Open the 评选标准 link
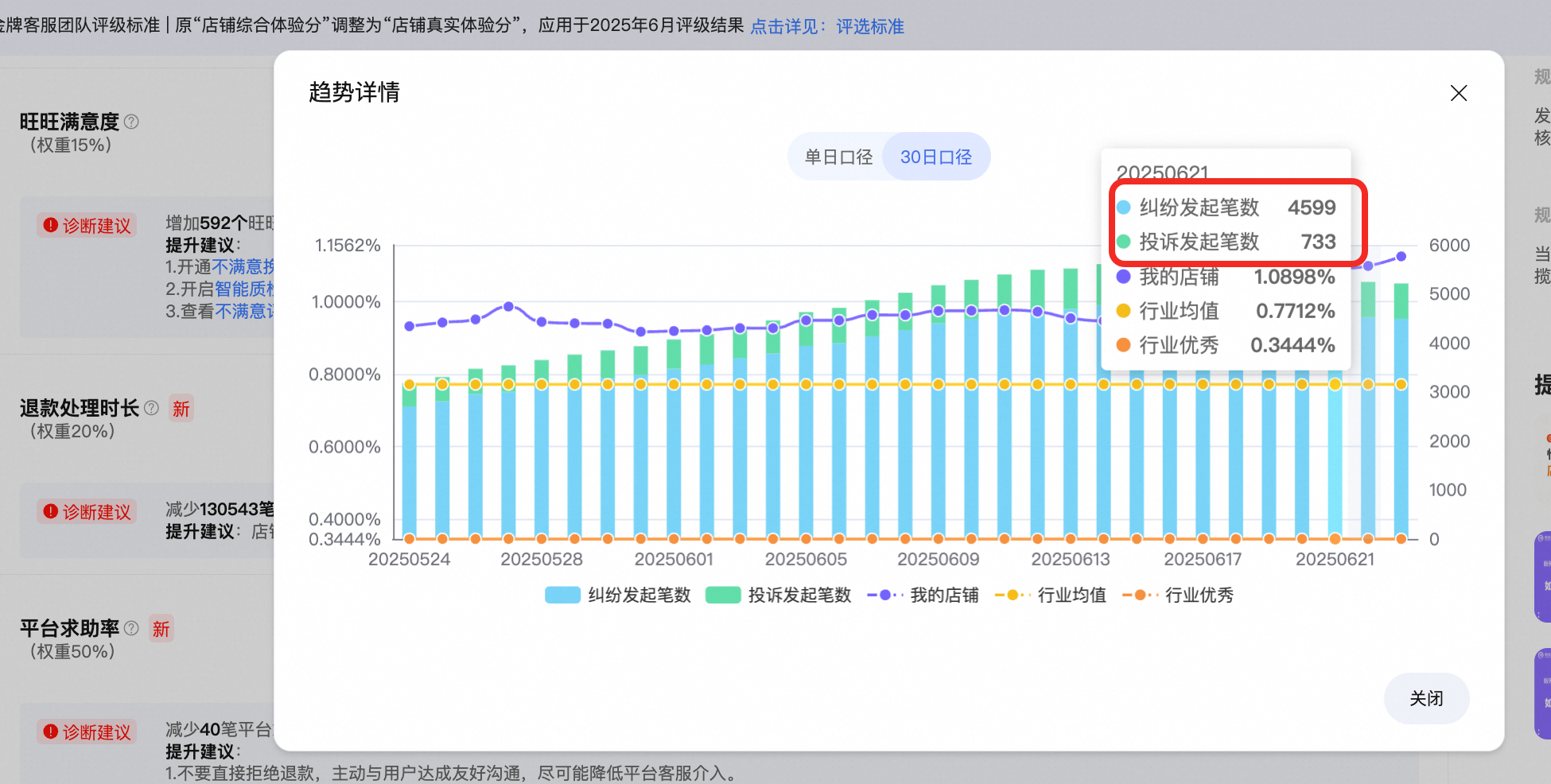 [x=869, y=26]
